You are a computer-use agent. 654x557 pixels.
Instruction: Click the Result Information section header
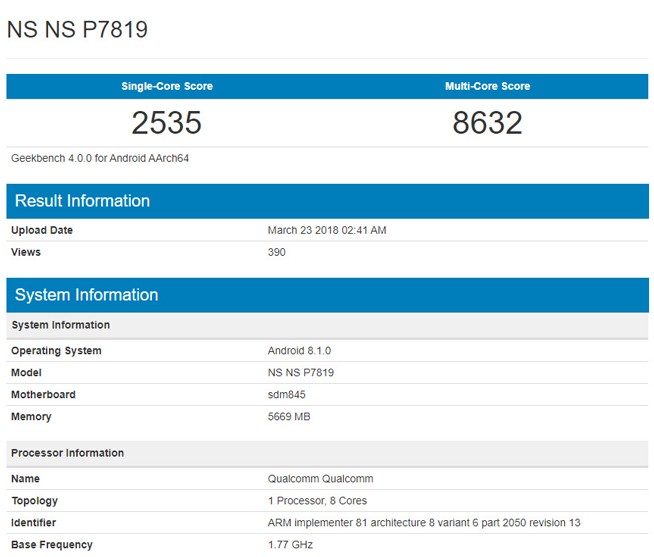click(x=81, y=201)
